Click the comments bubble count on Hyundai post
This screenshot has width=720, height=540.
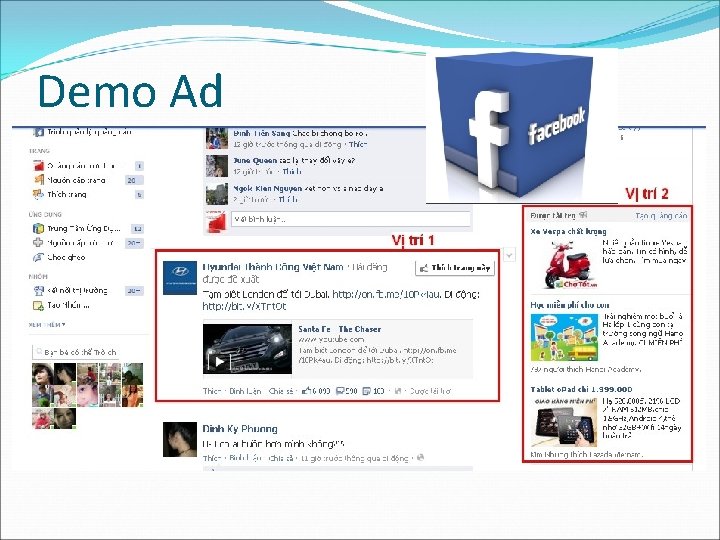(x=347, y=391)
